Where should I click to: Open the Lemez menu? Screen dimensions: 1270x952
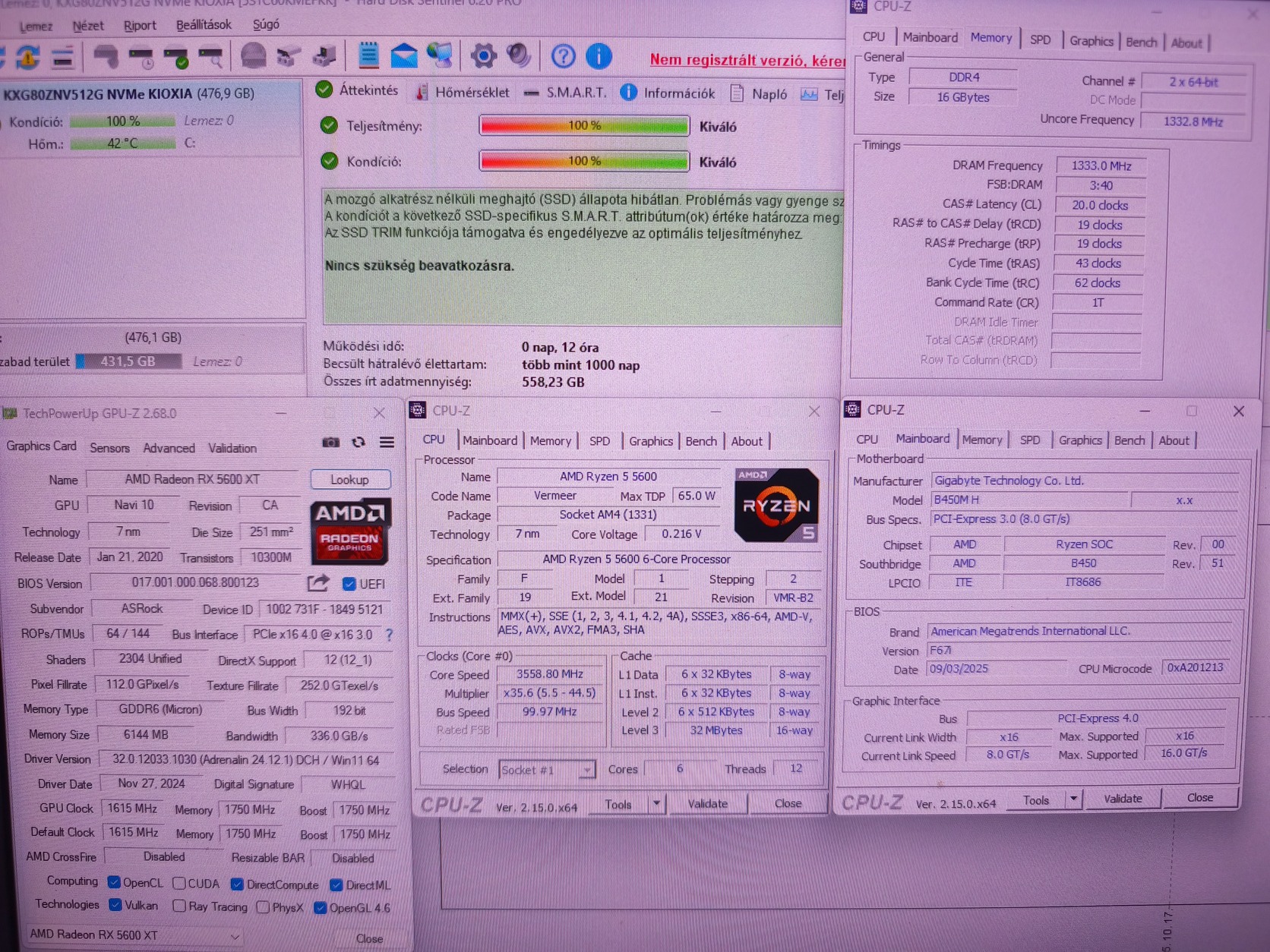(36, 26)
